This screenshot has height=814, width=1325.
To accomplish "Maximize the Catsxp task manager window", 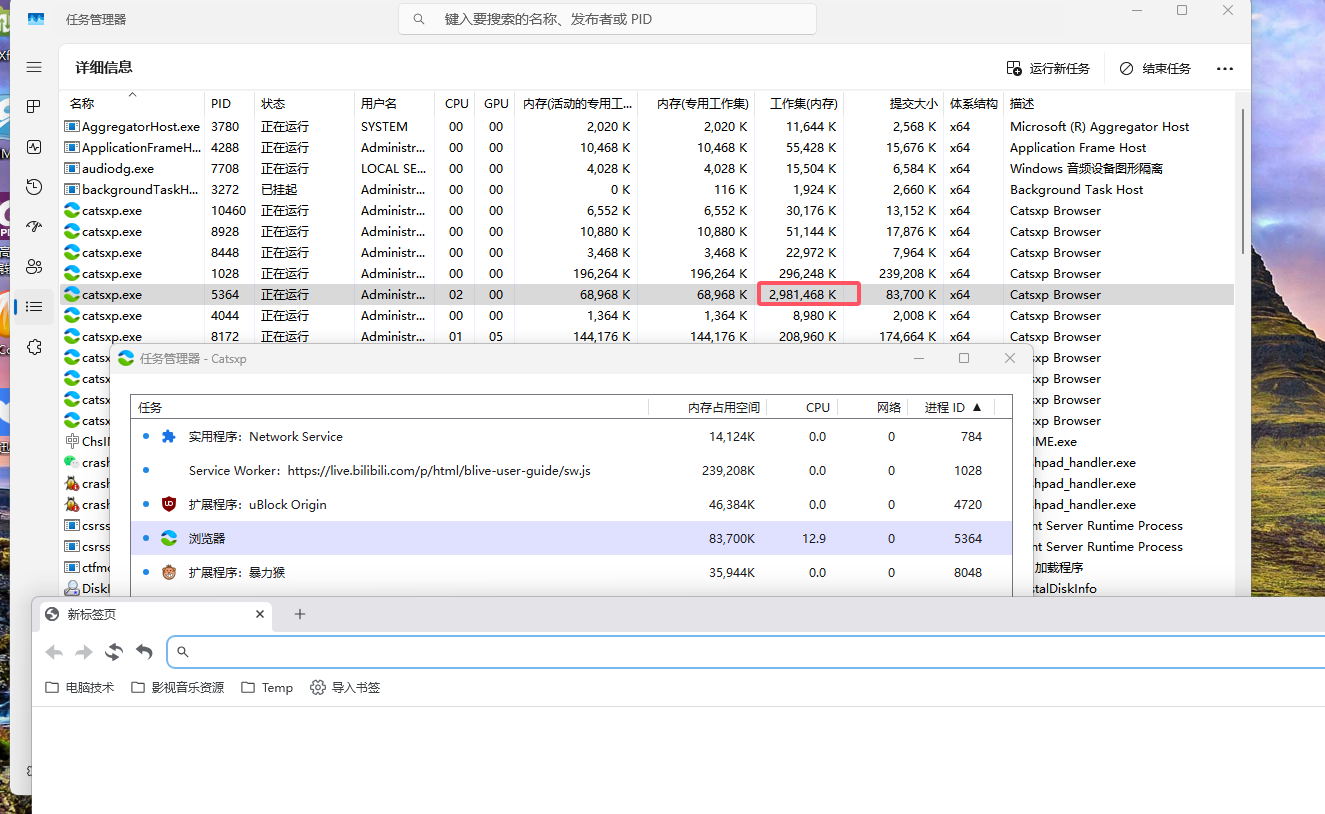I will coord(964,358).
